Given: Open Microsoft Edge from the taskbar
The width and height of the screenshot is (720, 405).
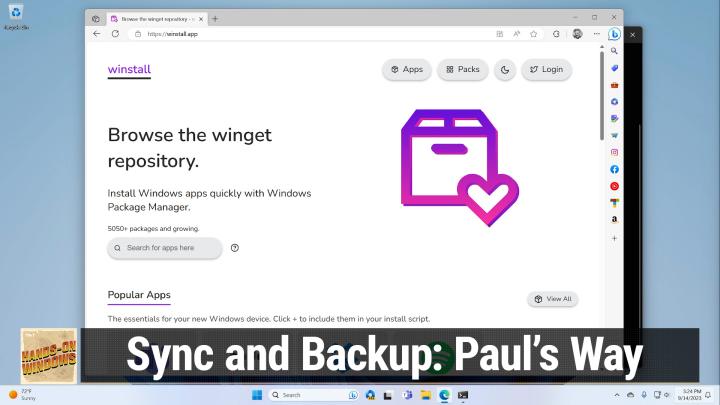Looking at the screenshot, I should click(444, 395).
